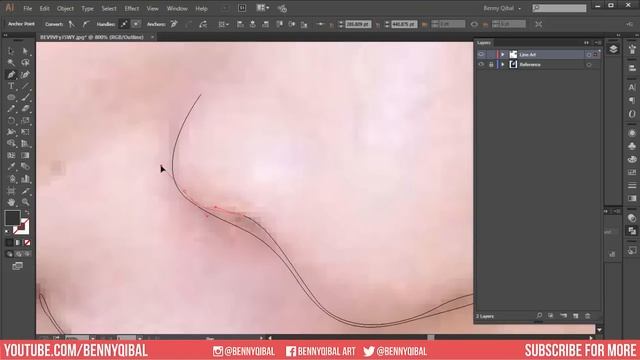Toggle visibility of Line Art layer
640x360 pixels.
(x=481, y=54)
